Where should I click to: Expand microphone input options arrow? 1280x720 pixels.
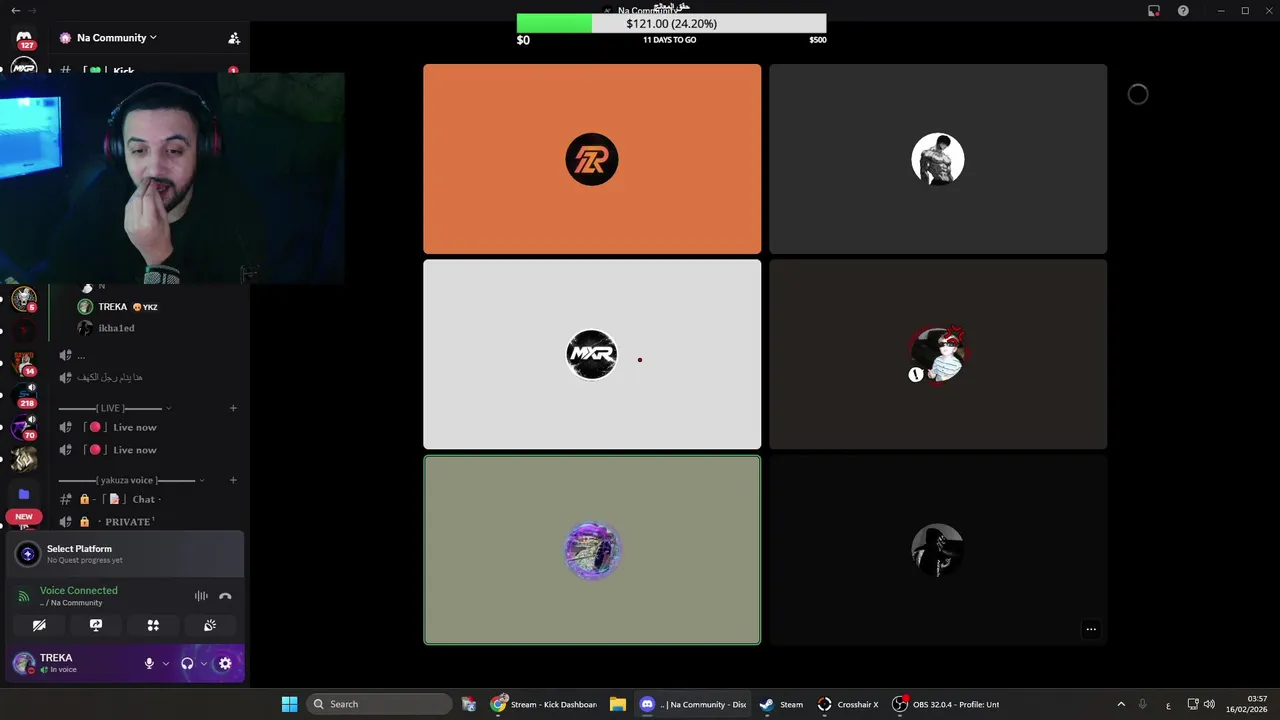point(165,663)
